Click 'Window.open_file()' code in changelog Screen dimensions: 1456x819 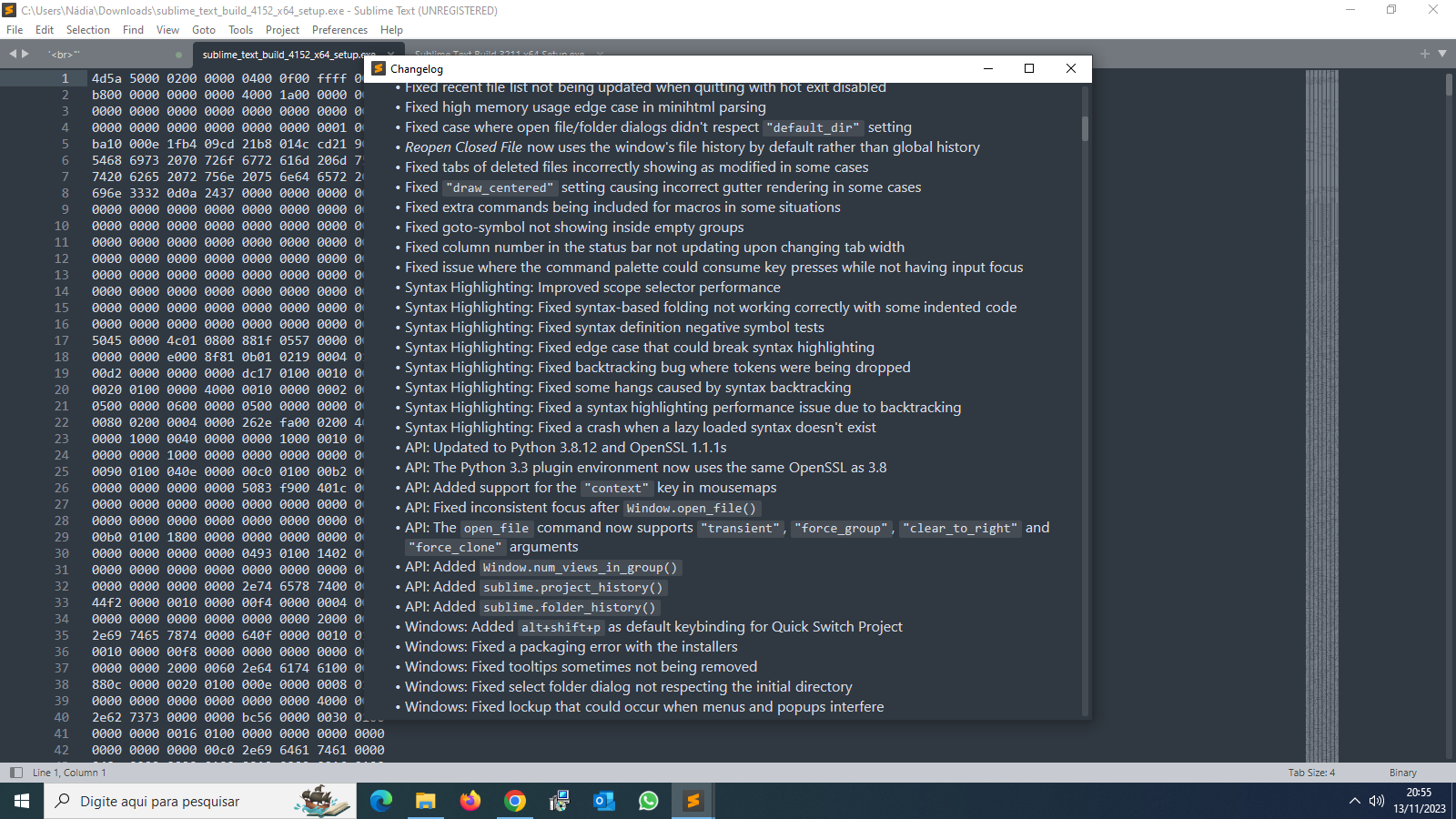[x=692, y=508]
